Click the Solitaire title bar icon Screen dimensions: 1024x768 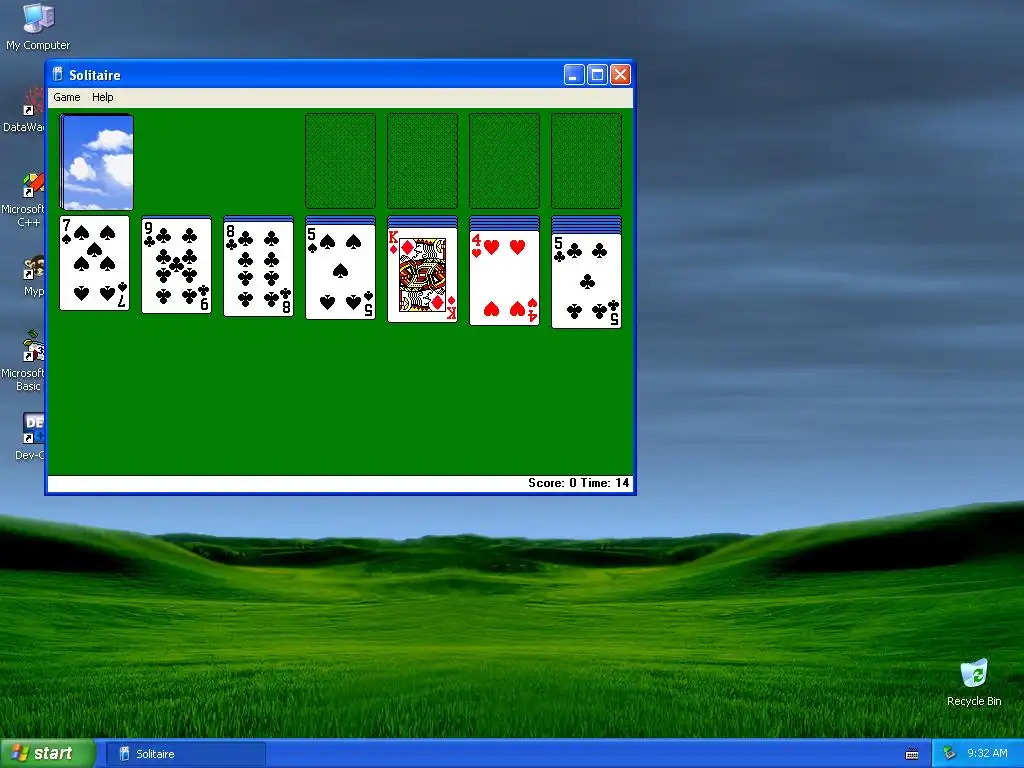(57, 74)
